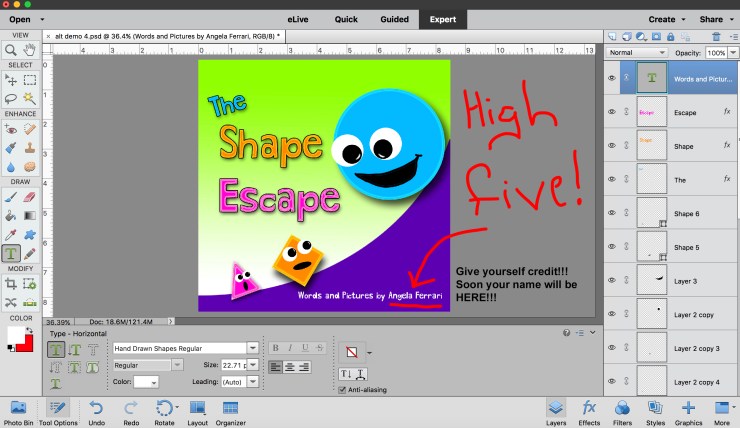Select the Zoom tool
The image size is (740, 428).
point(11,49)
